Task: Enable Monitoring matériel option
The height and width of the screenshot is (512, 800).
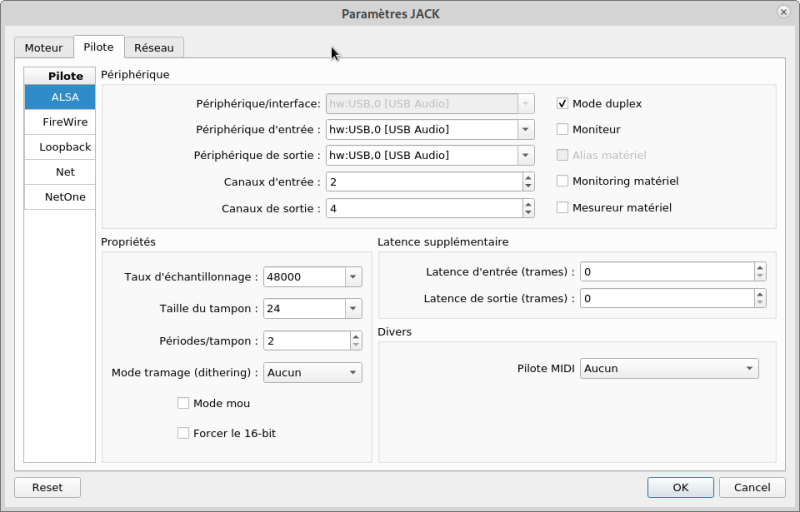Action: tap(563, 181)
